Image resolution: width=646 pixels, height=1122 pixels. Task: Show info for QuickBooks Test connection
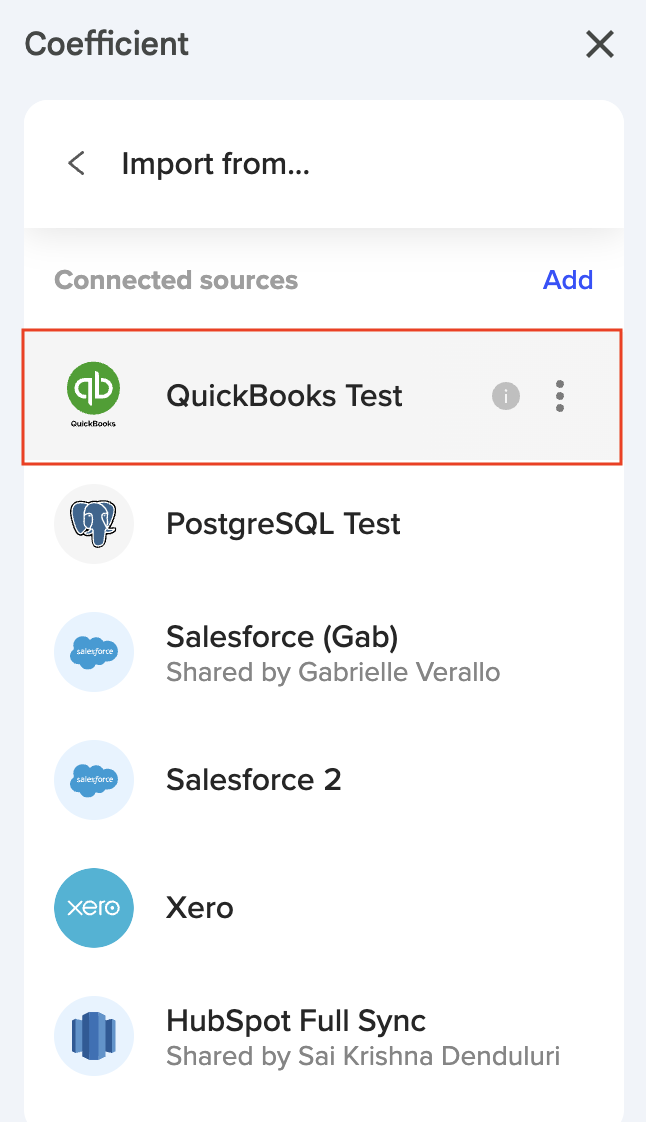(x=506, y=397)
